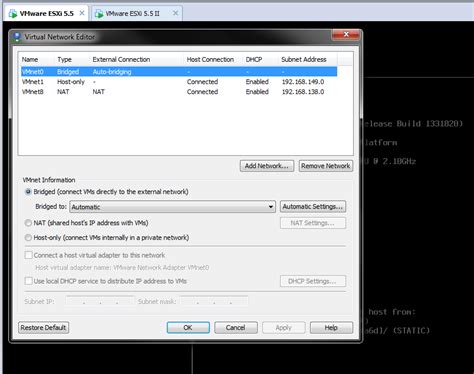Select the Host-only radio option

[x=28, y=238]
